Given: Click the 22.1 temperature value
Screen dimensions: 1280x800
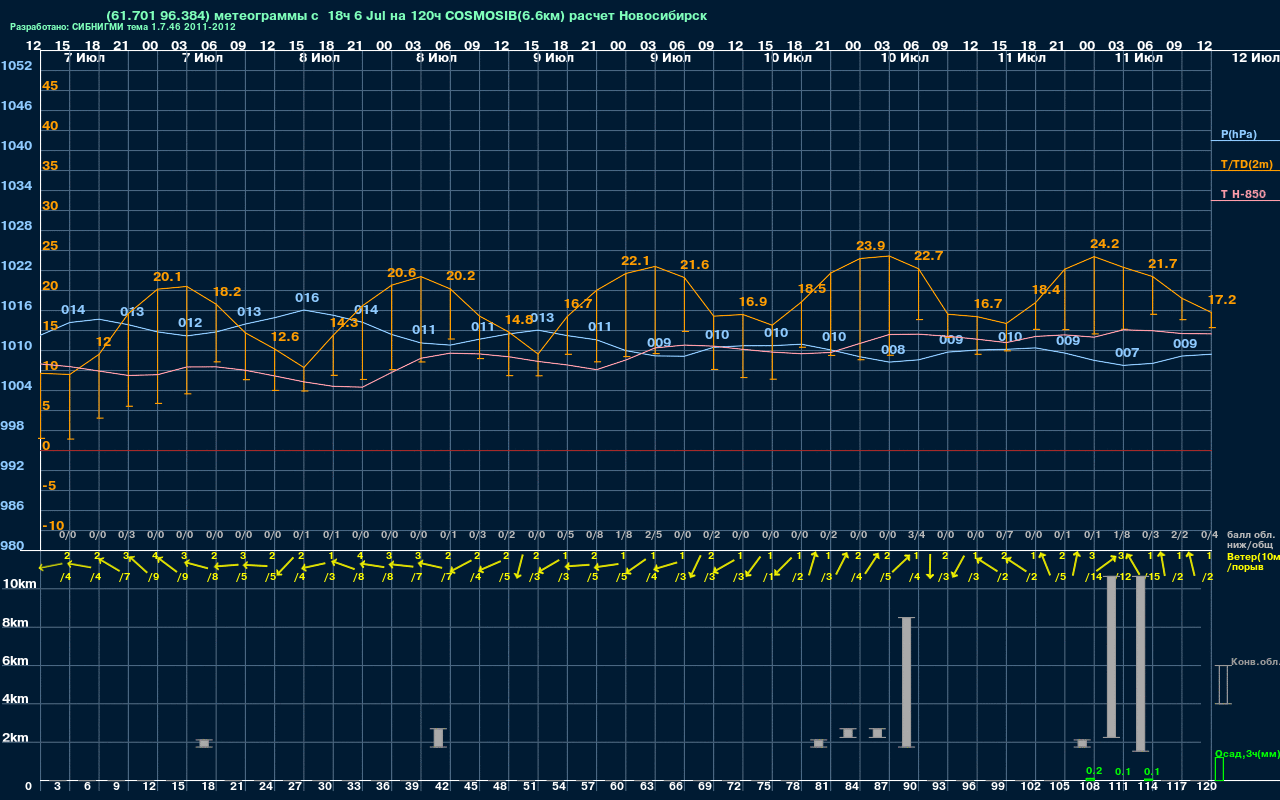Looking at the screenshot, I should (x=635, y=260).
